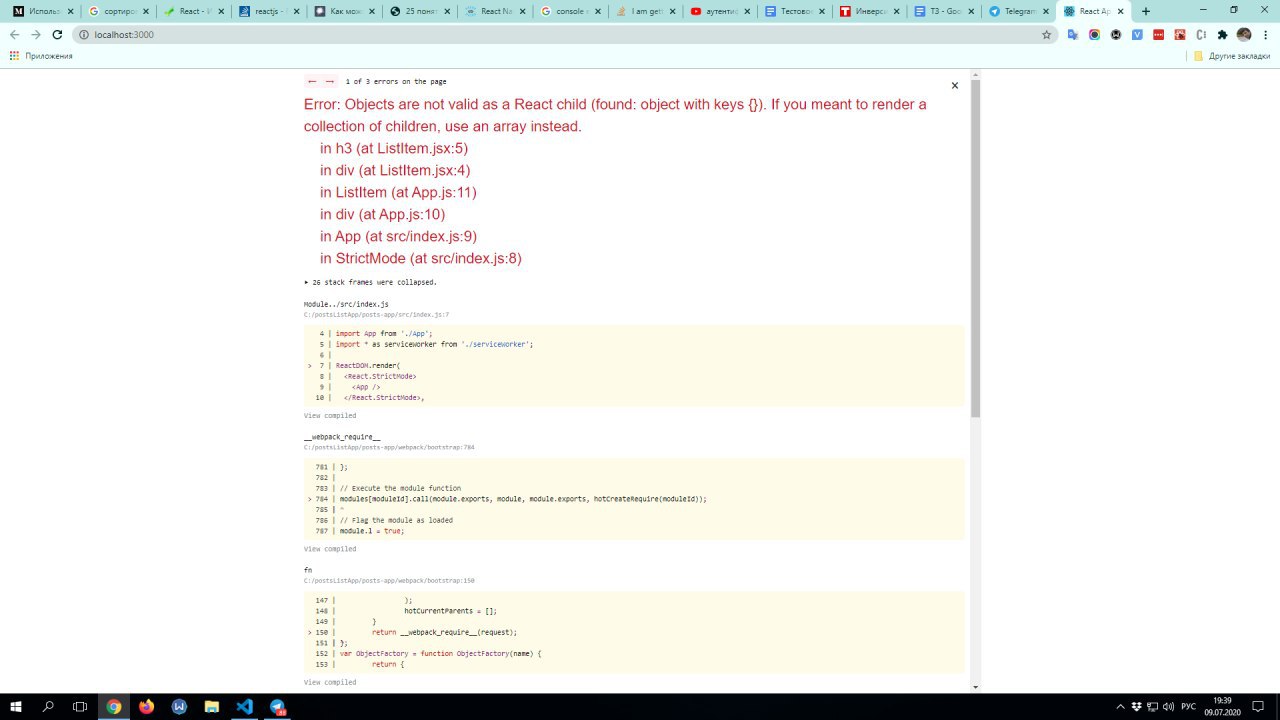Open File Explorer from the taskbar
This screenshot has height=720, width=1280.
tap(212, 706)
